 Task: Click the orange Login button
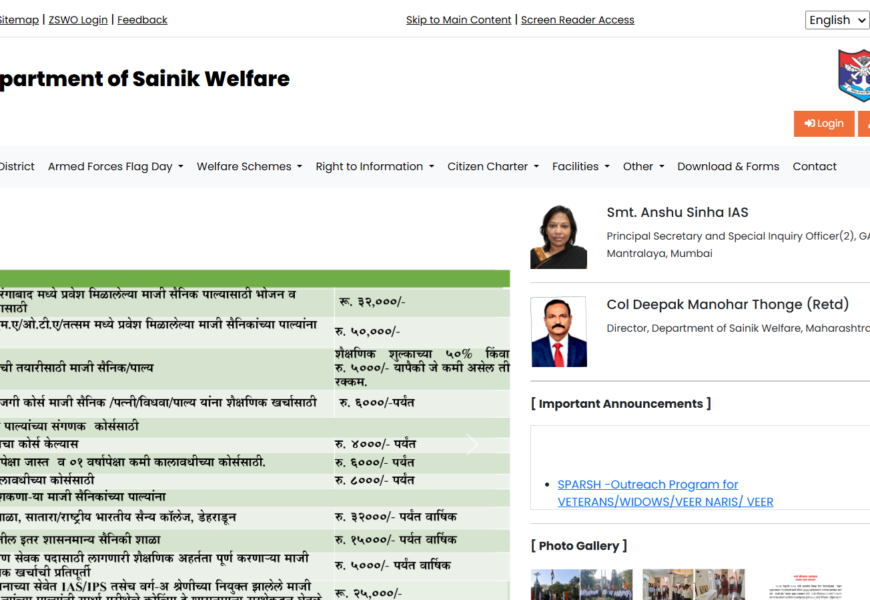pyautogui.click(x=824, y=123)
